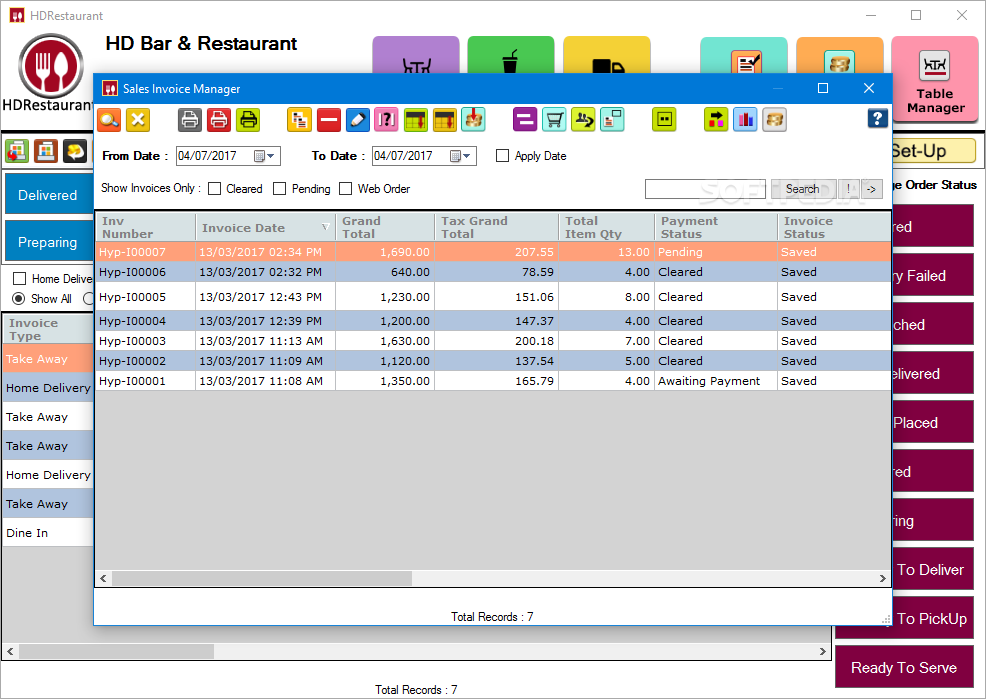Tick the Cleared invoices filter checkbox
This screenshot has height=699, width=986.
pos(214,189)
